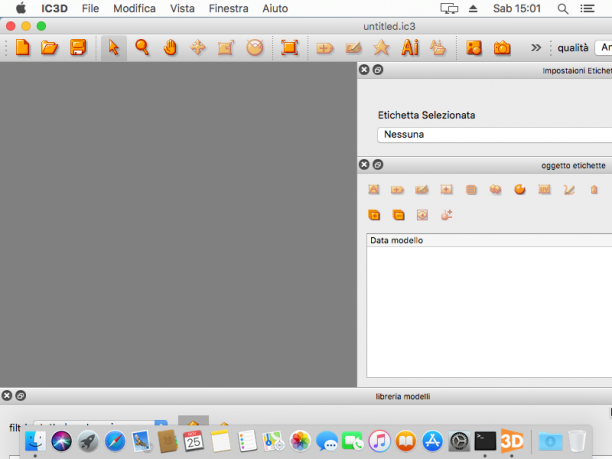The width and height of the screenshot is (612, 459).
Task: Click the UV icon in oggetto etichette
Action: (544, 190)
